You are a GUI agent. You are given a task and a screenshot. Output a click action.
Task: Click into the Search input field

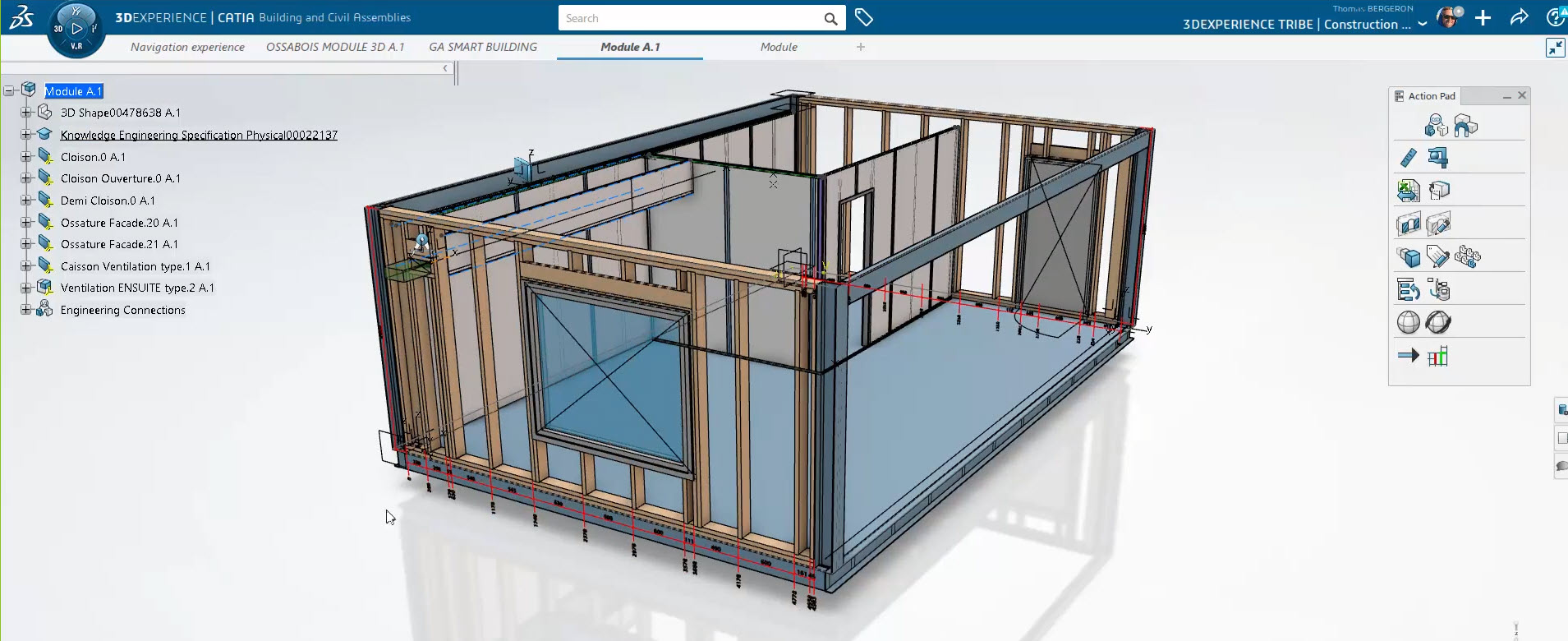pyautogui.click(x=690, y=18)
